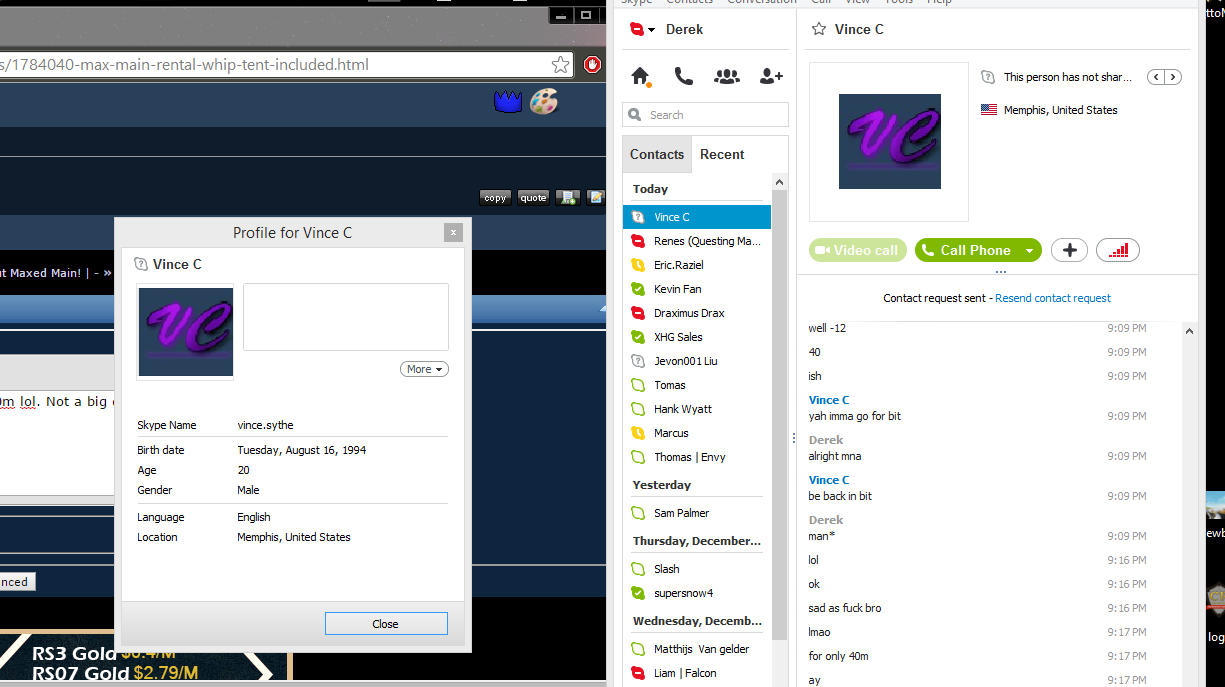Click the status icon beside Vince C in the profile dialog

pos(142,264)
